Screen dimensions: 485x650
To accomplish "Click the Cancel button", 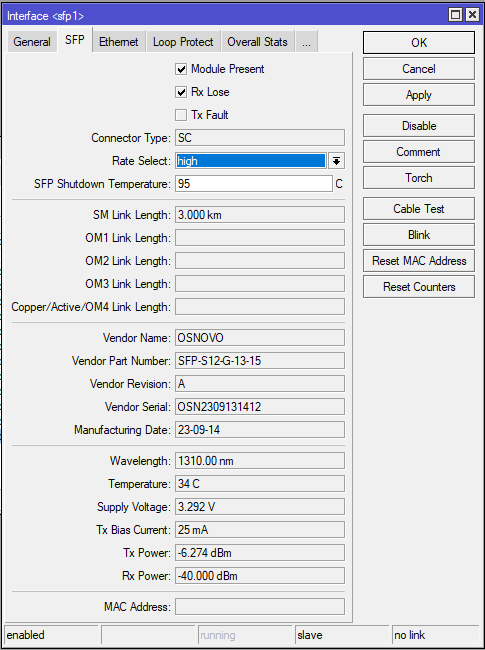I will click(419, 69).
